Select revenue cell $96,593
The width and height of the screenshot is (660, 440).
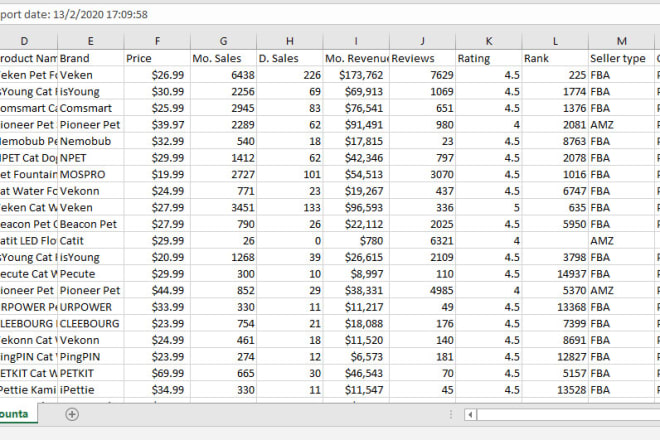pyautogui.click(x=356, y=208)
